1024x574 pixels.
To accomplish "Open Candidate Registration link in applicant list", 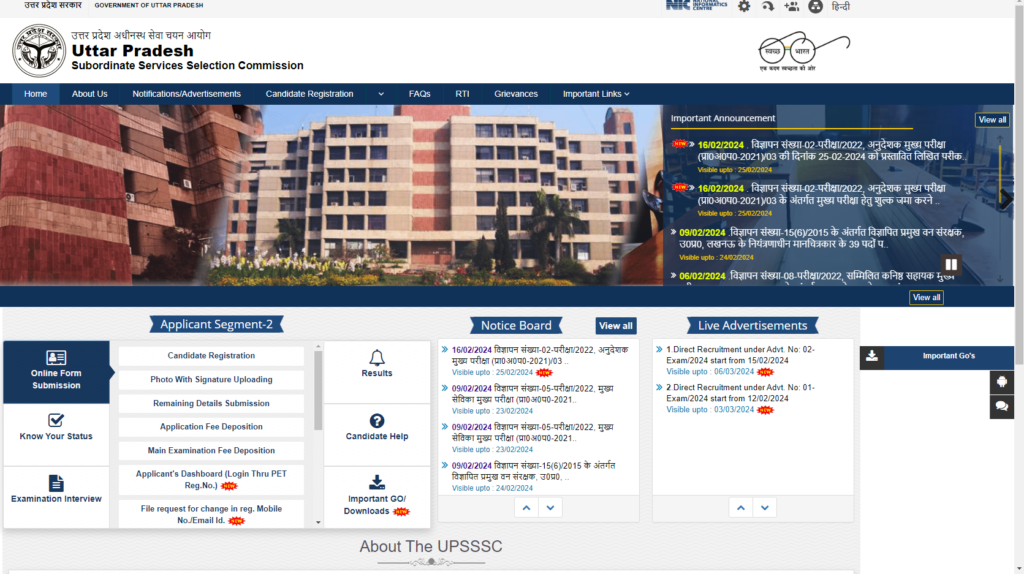I will pyautogui.click(x=211, y=356).
